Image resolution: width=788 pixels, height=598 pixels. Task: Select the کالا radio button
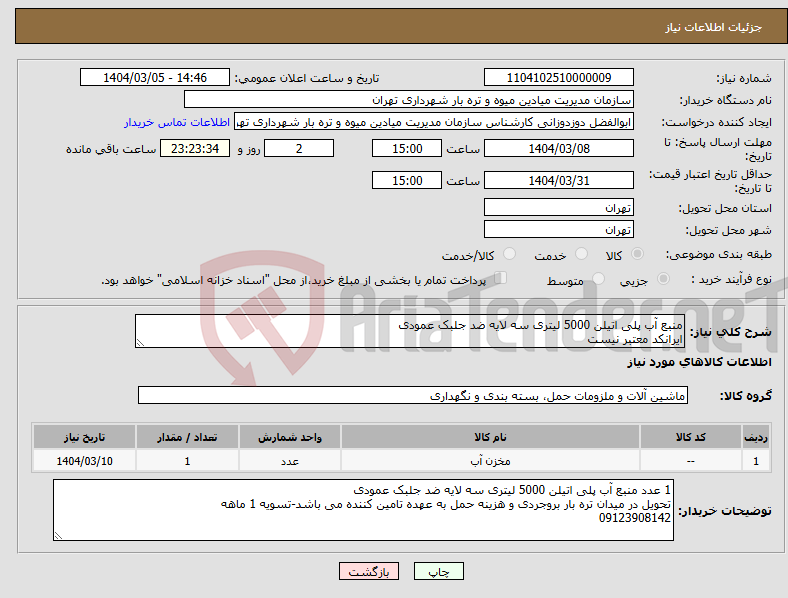point(637,254)
